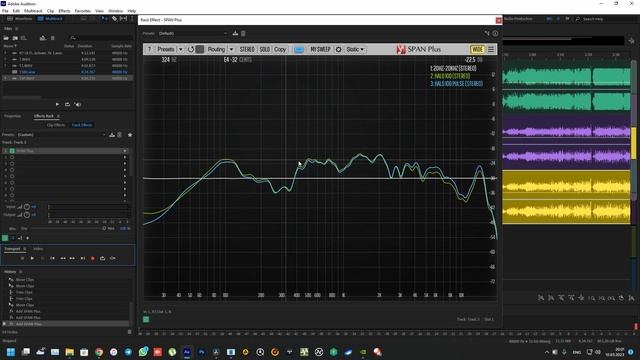Click the info icon in rack effect window
The height and width of the screenshot is (360, 640).
coord(495,33)
